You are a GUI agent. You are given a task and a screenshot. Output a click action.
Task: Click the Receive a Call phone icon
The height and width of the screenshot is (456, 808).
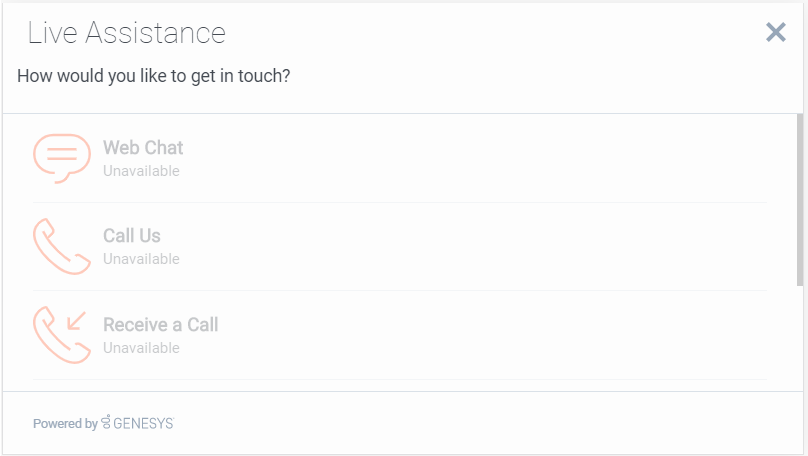coord(61,334)
